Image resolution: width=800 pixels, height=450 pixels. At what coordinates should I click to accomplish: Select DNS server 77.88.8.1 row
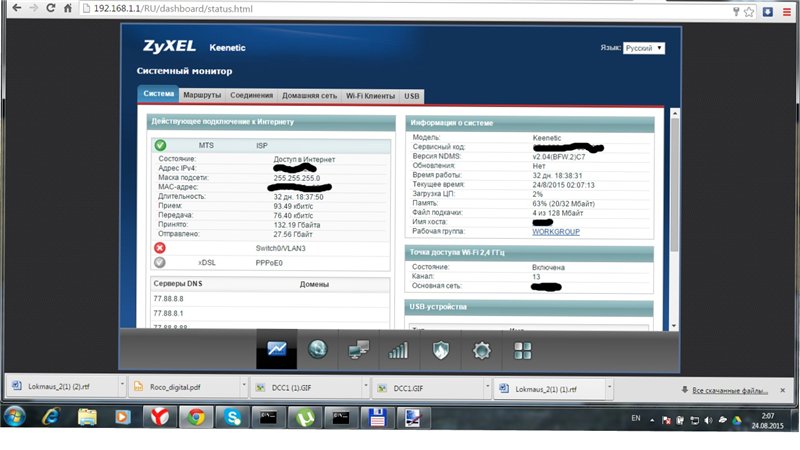[x=270, y=313]
